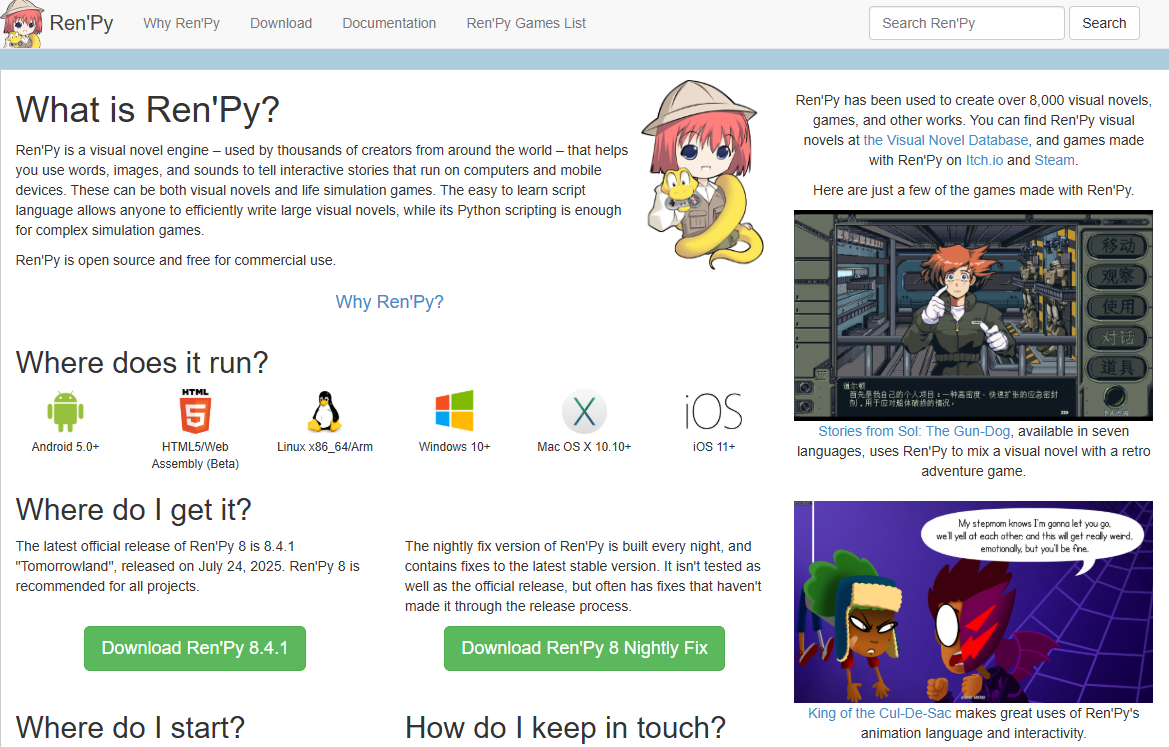Open King of the Cul-De-Sac link

(x=880, y=713)
